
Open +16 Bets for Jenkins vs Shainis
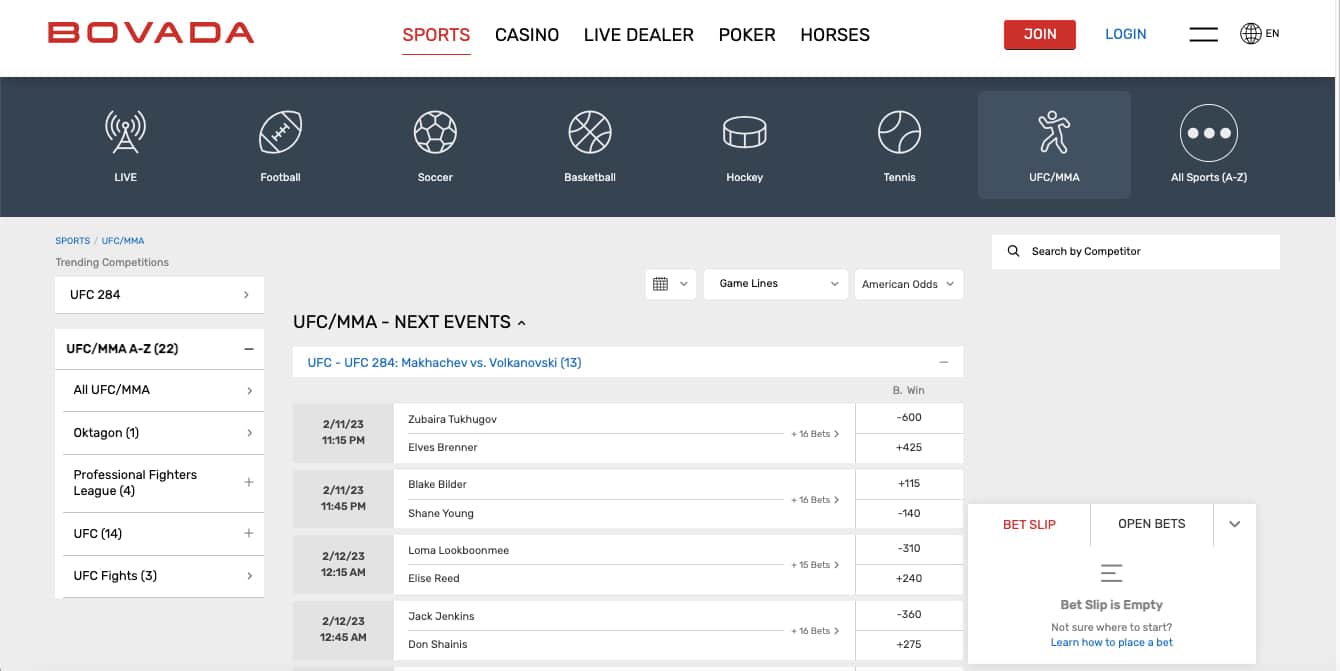[815, 631]
